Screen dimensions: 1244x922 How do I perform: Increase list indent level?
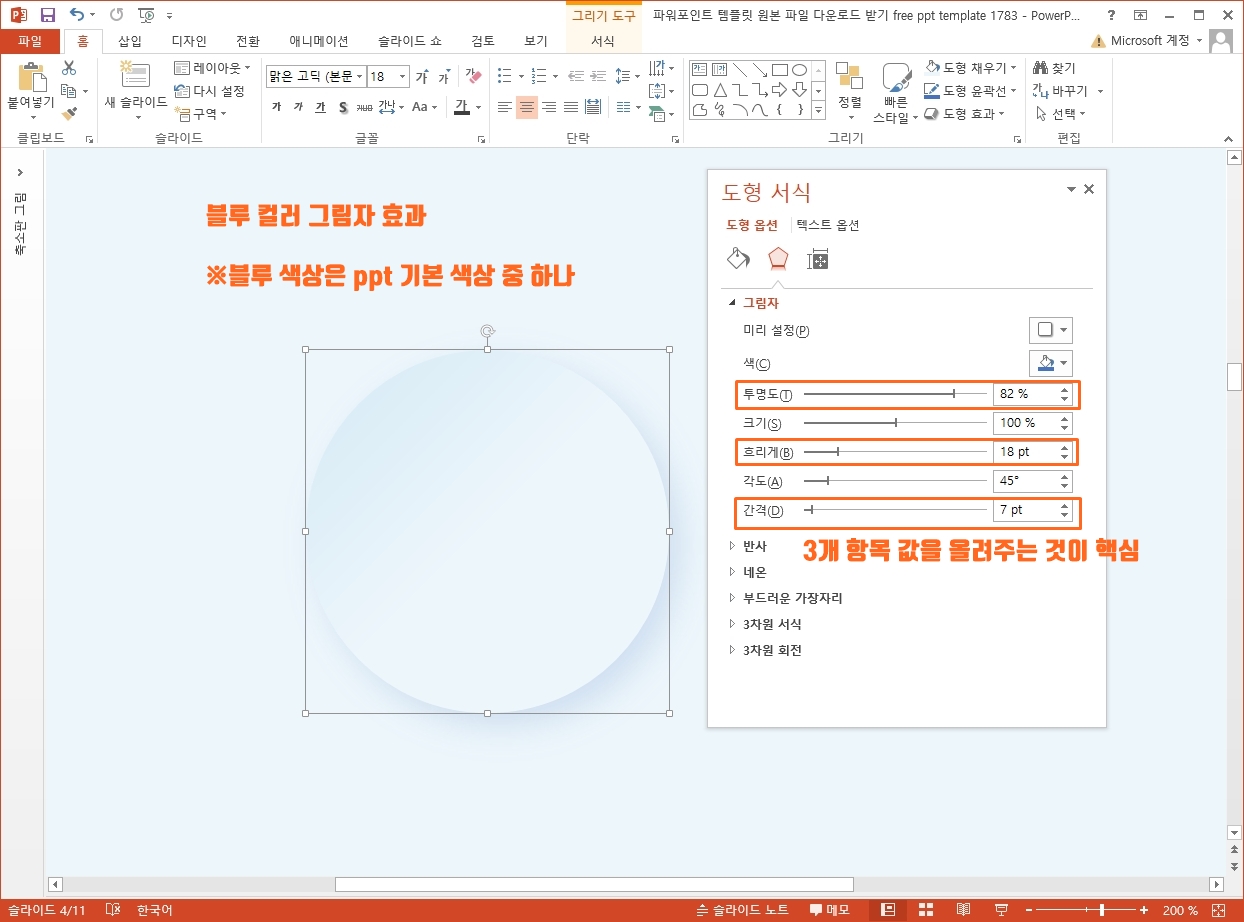pyautogui.click(x=600, y=76)
